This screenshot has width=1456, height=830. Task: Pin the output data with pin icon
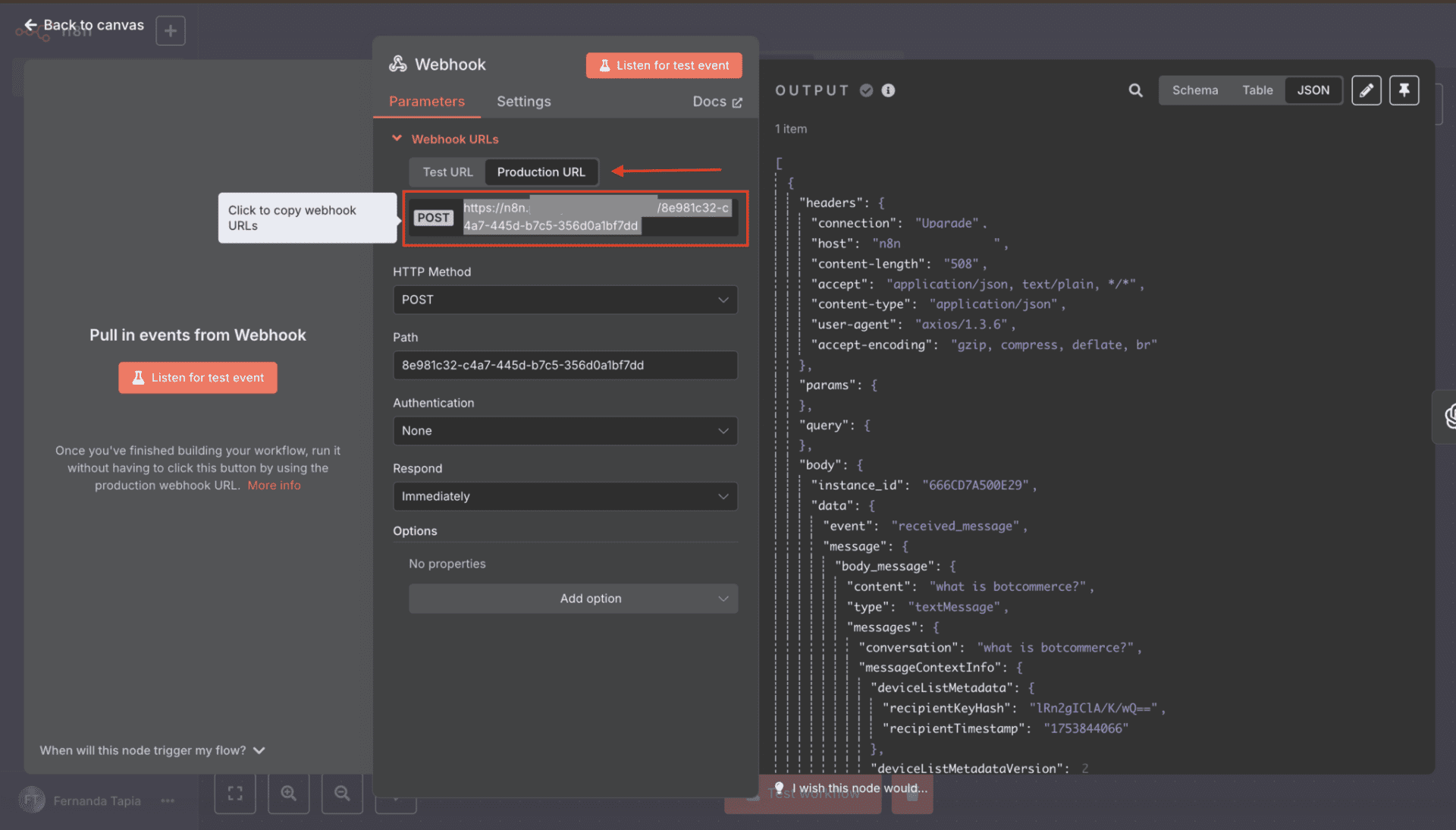click(x=1404, y=90)
